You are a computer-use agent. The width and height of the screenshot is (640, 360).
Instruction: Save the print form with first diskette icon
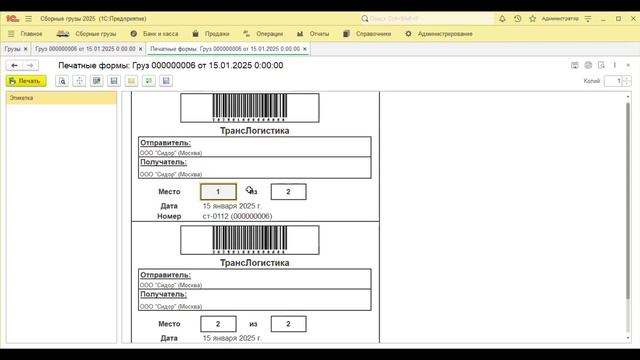114,81
